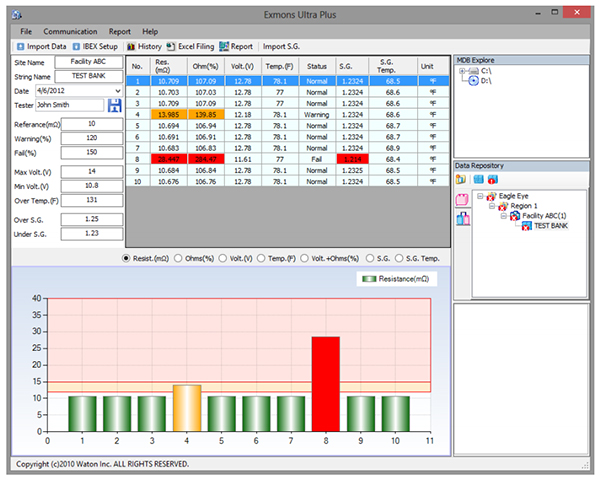Click the pink icon in Data Repository sidebar

click(x=462, y=198)
